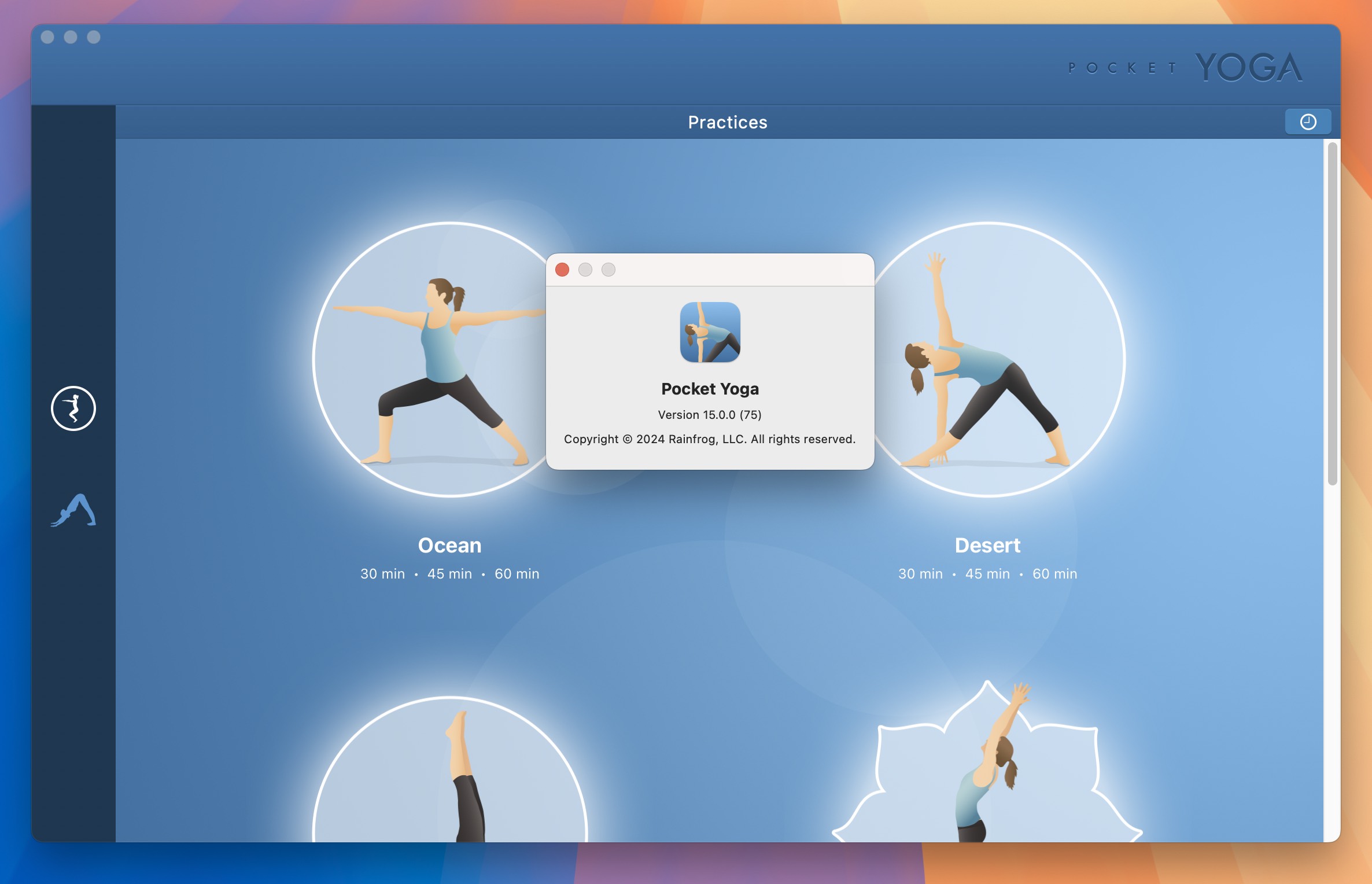Zoom the main Pocket Yoga window
1372x884 pixels.
94,37
